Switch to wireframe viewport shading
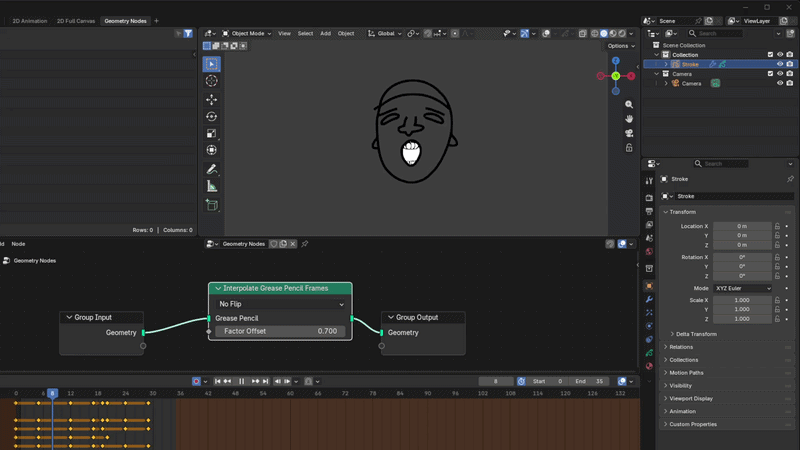This screenshot has width=800, height=450. coord(595,34)
